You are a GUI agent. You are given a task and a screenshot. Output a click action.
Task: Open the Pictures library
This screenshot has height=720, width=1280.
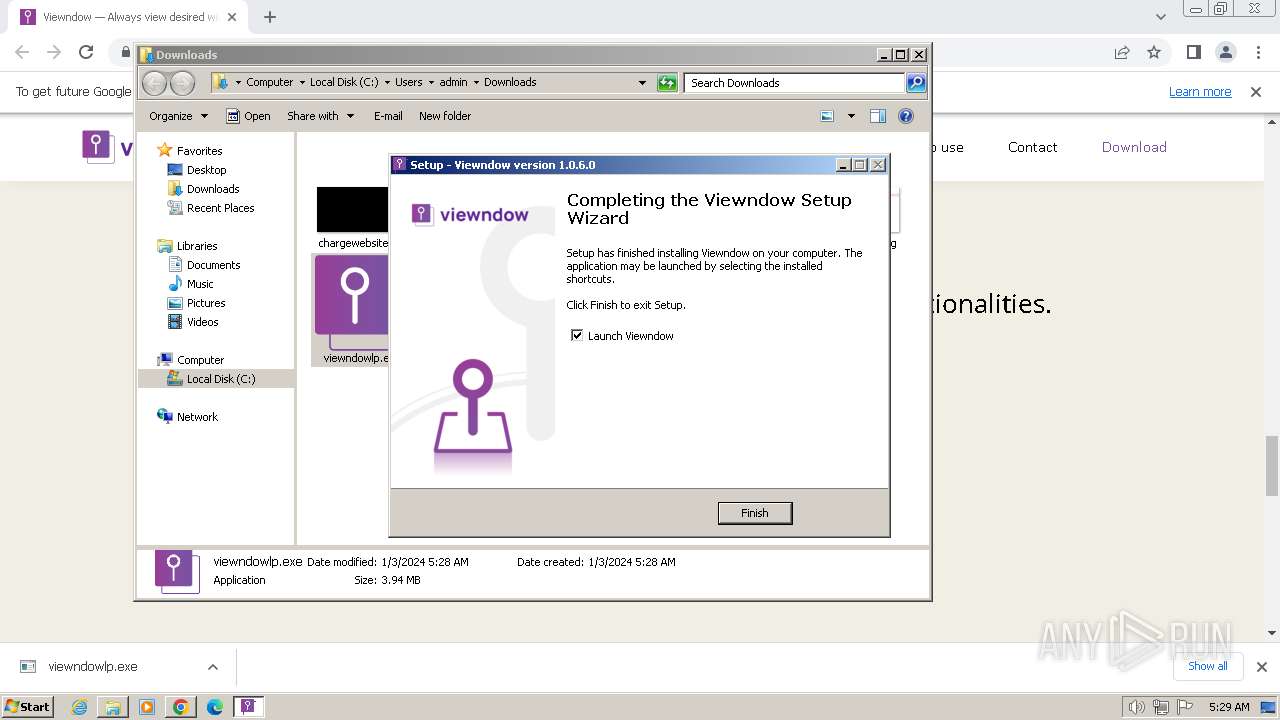[206, 303]
